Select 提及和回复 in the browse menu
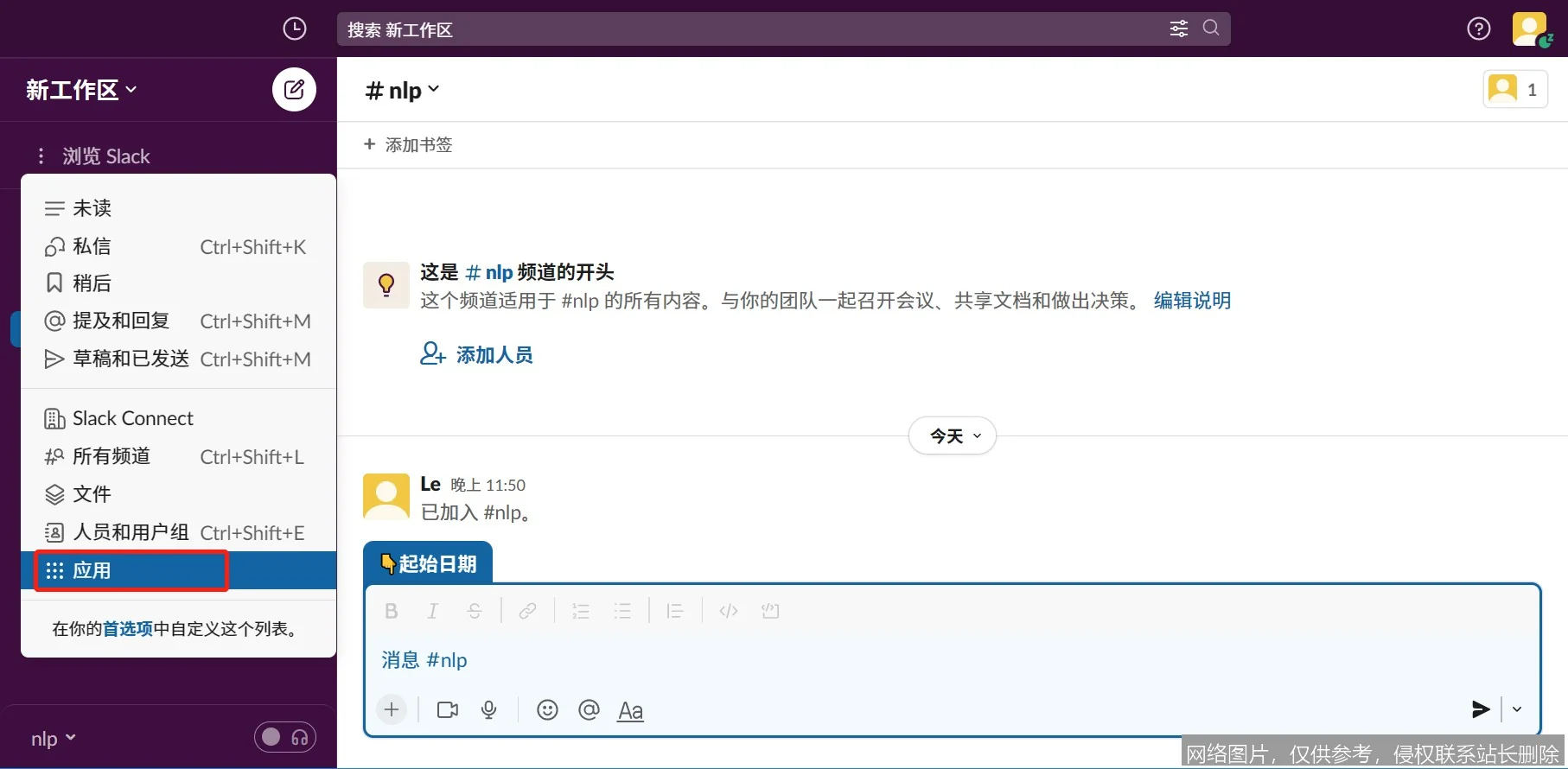This screenshot has width=1568, height=769. [178, 321]
